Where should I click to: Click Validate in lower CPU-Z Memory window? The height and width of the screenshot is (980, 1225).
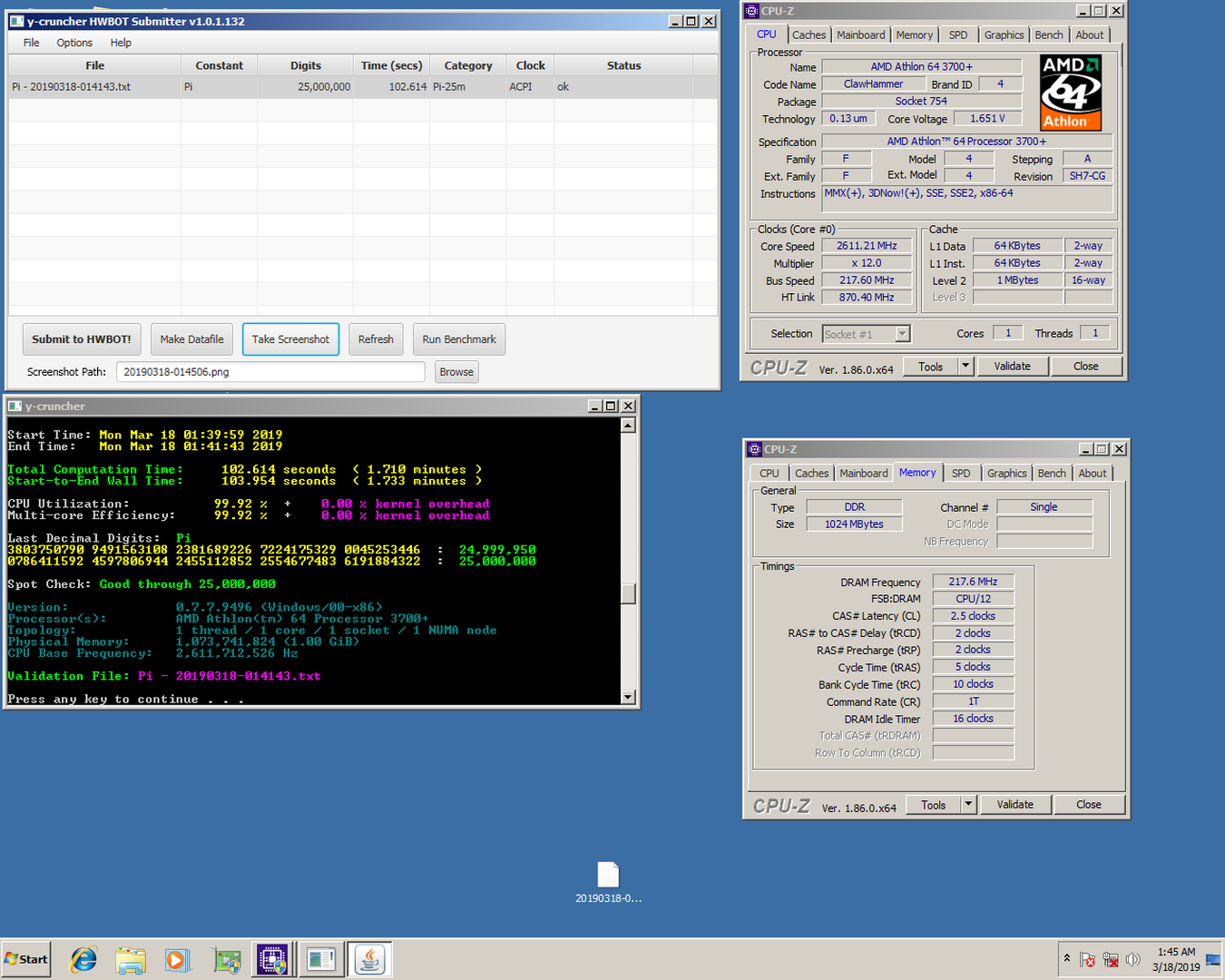point(1015,805)
